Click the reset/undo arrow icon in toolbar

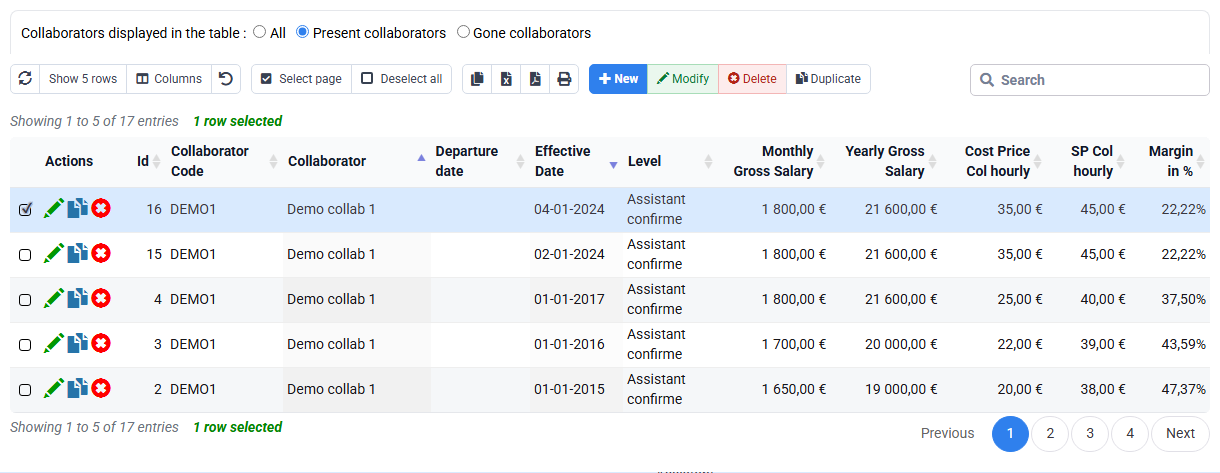click(226, 79)
